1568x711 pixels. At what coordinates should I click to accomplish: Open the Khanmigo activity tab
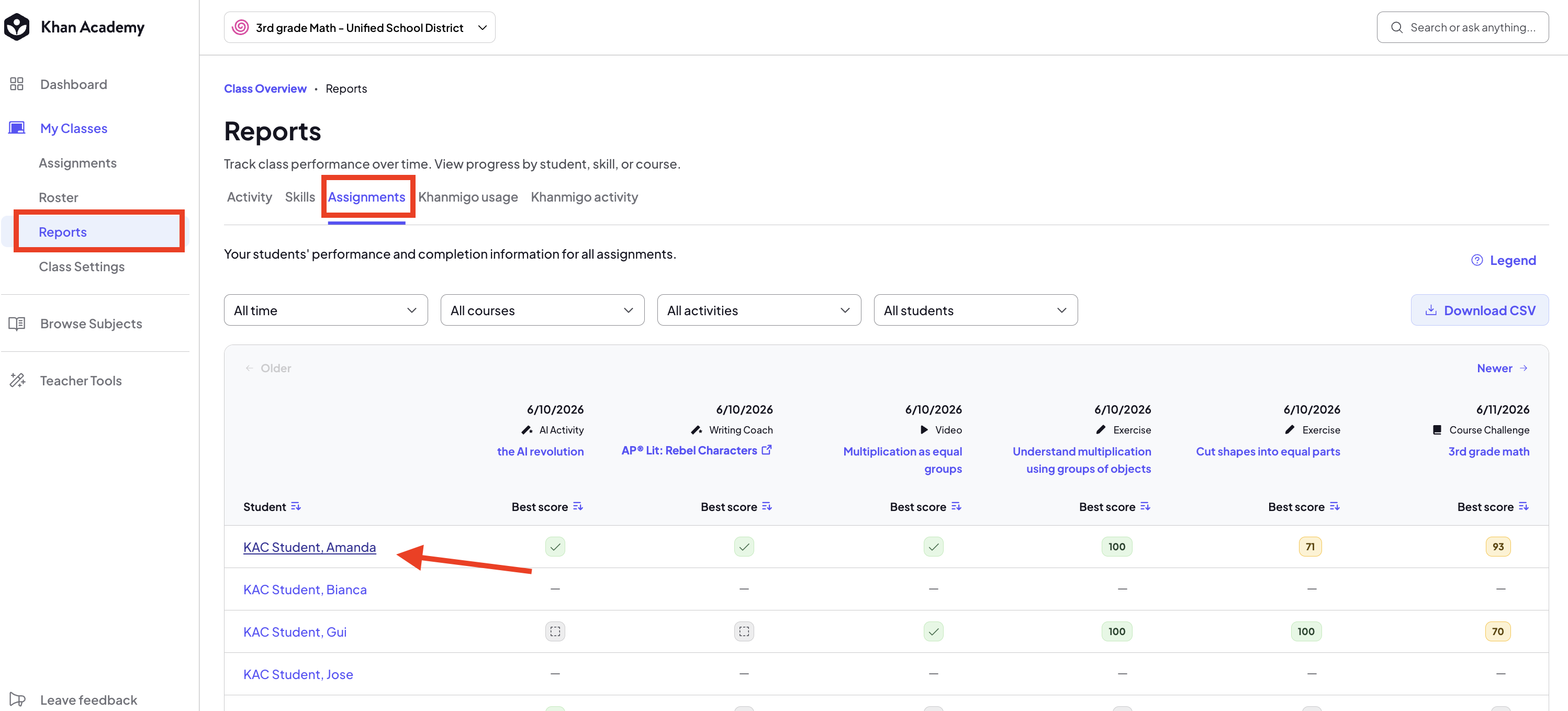point(585,197)
